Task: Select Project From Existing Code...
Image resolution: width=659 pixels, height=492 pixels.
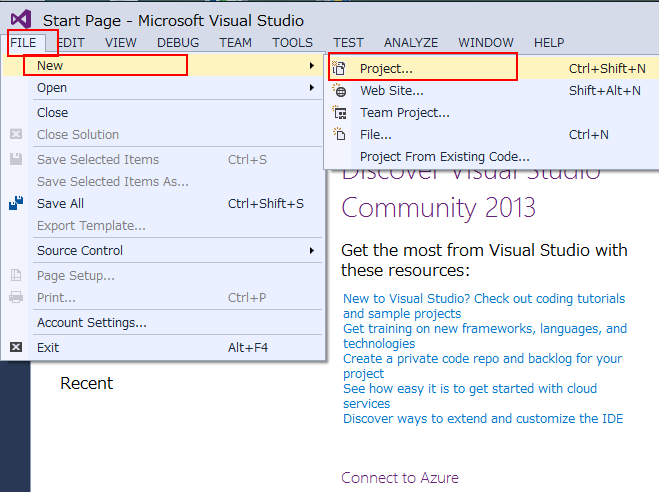Action: (x=493, y=156)
